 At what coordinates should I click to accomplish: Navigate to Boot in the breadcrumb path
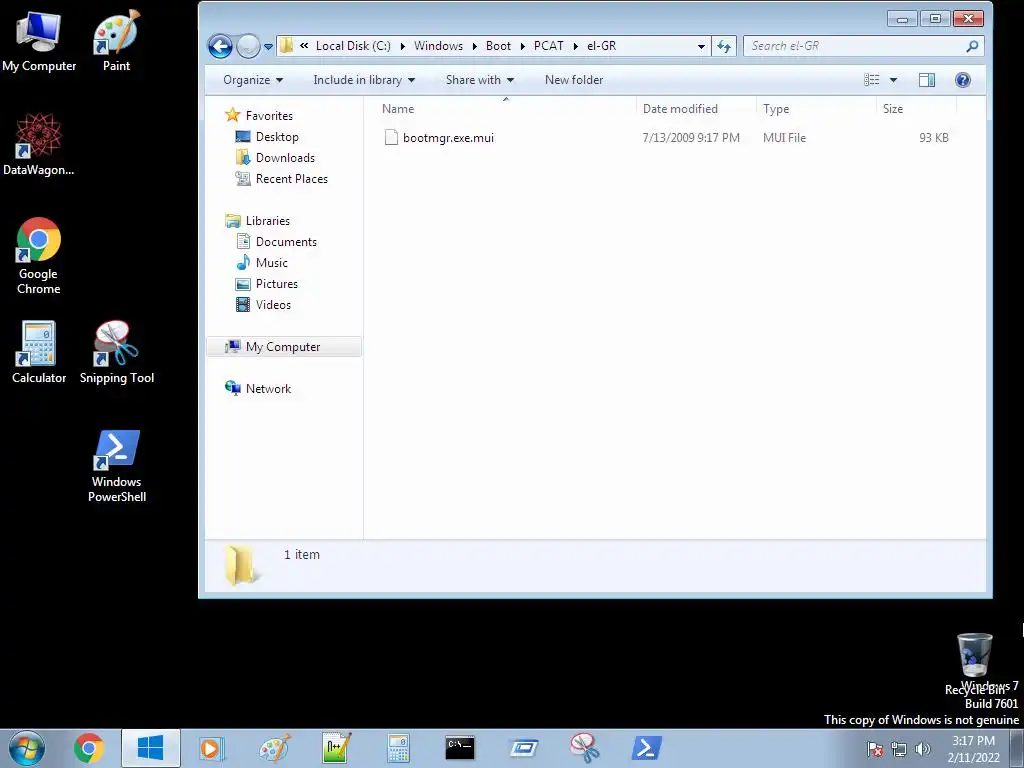pyautogui.click(x=498, y=46)
